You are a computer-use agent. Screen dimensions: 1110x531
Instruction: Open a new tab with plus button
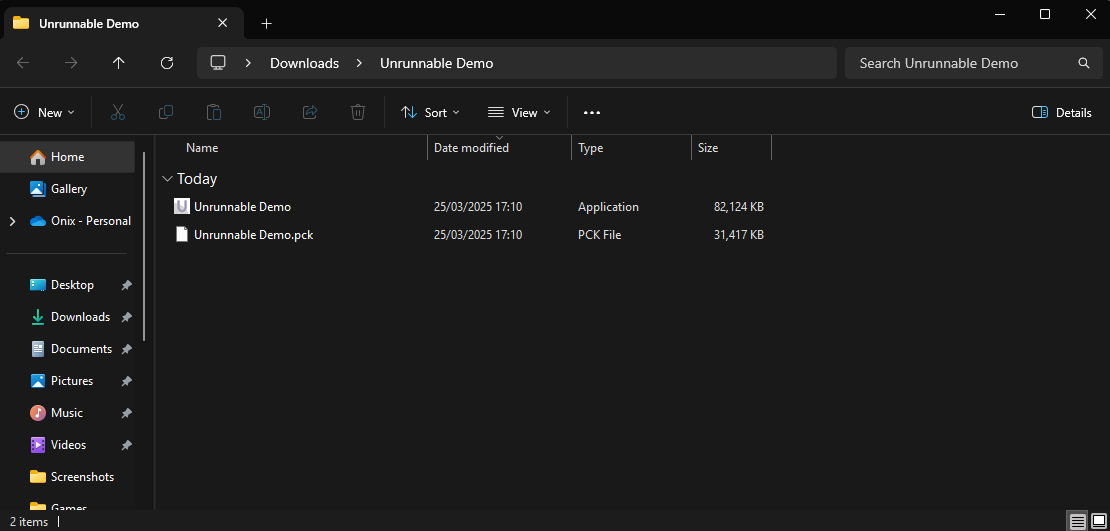pyautogui.click(x=267, y=23)
